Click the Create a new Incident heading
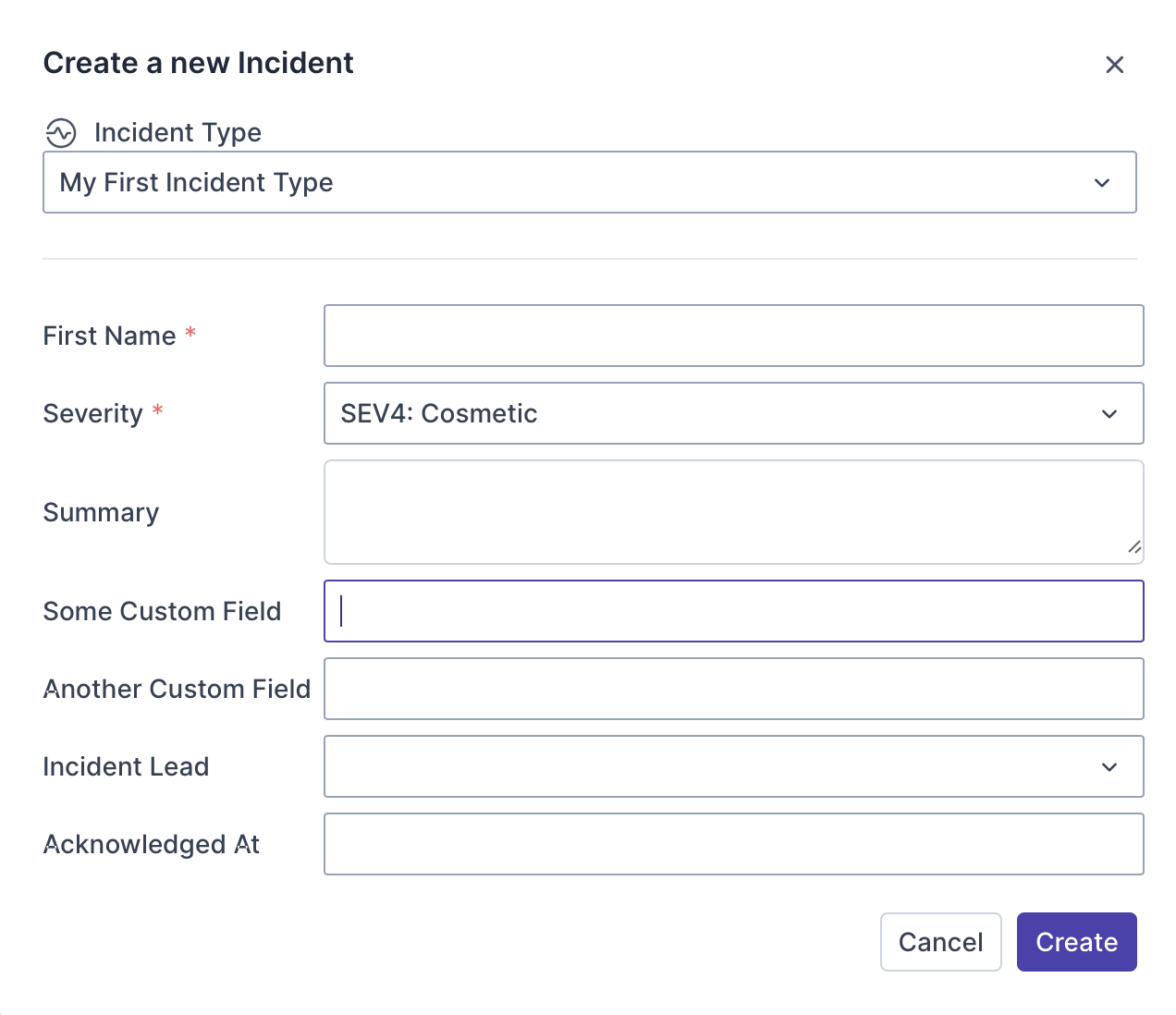1176x1015 pixels. click(198, 63)
